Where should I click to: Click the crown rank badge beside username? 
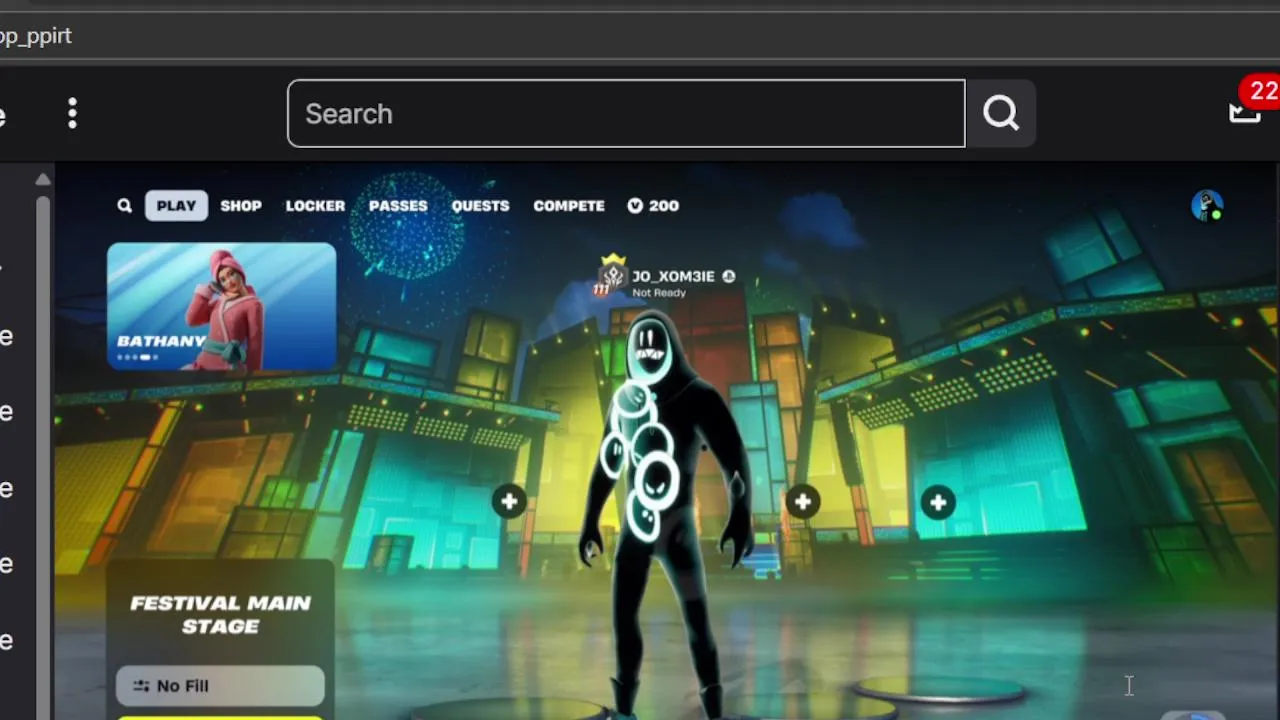(x=612, y=275)
